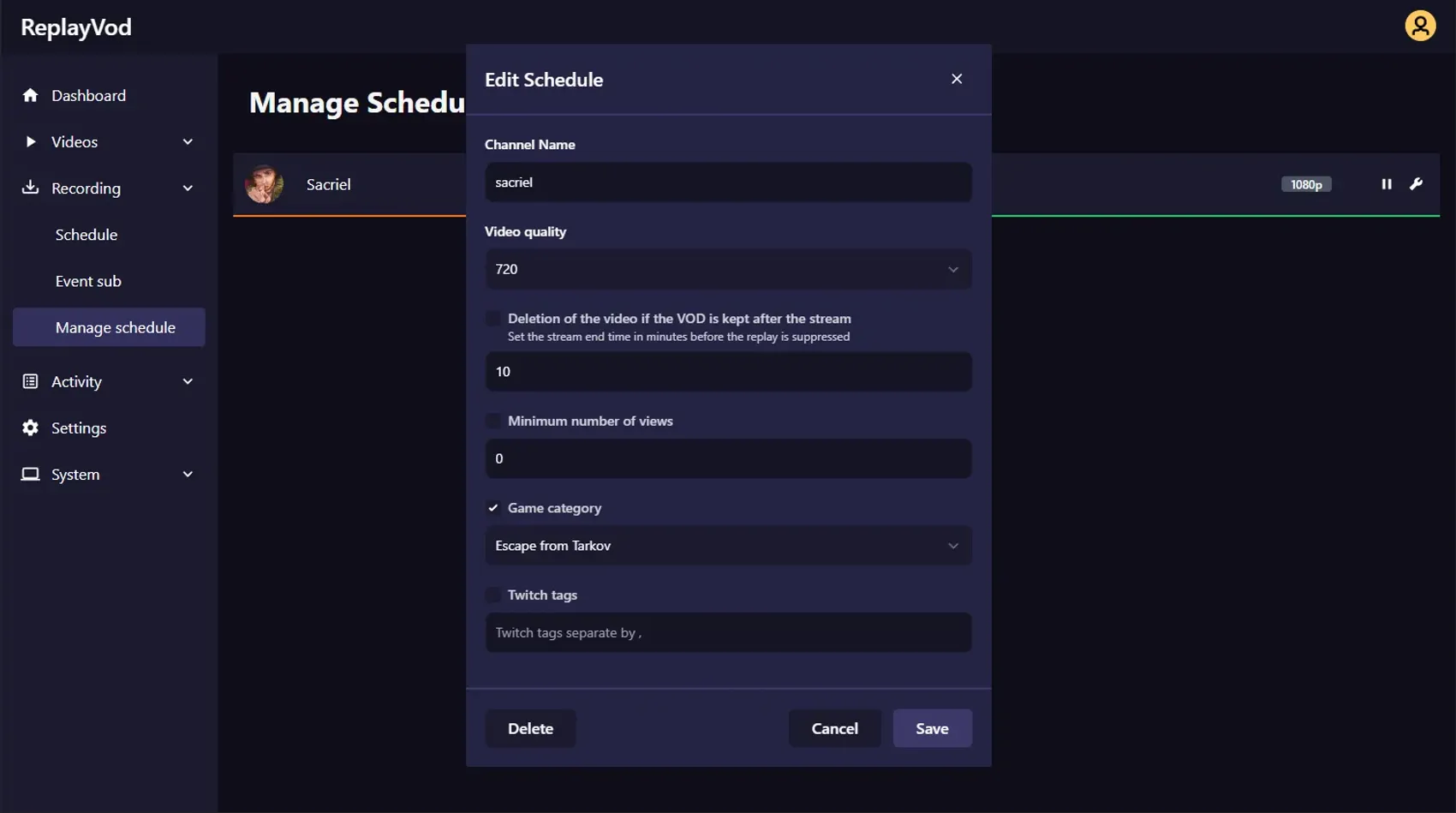Click Sacriel's avatar thumbnail
This screenshot has width=1456, height=813.
coord(264,184)
